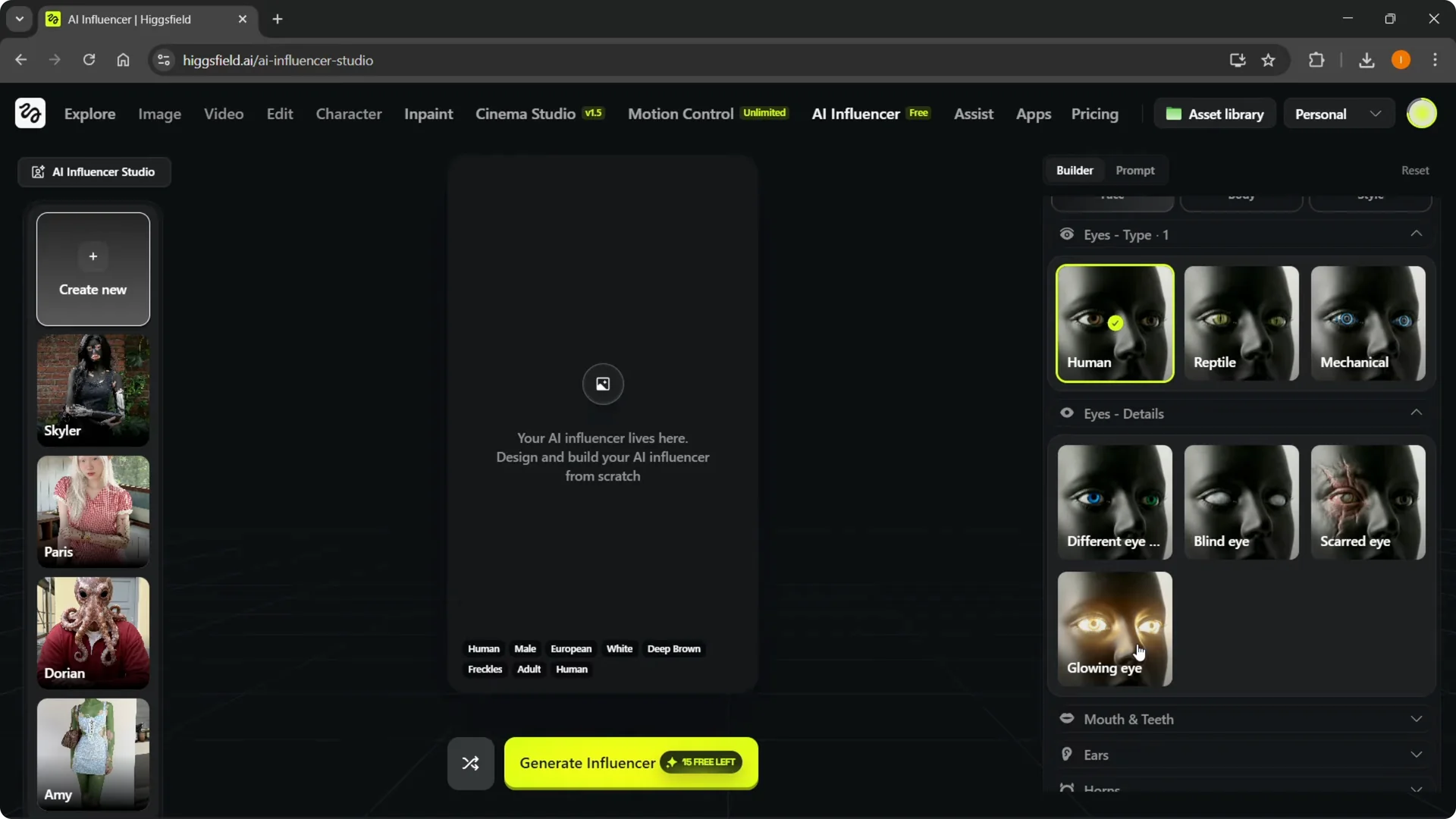Click the Higgsfield logo in the top left
This screenshot has width=1456, height=819.
coord(29,113)
